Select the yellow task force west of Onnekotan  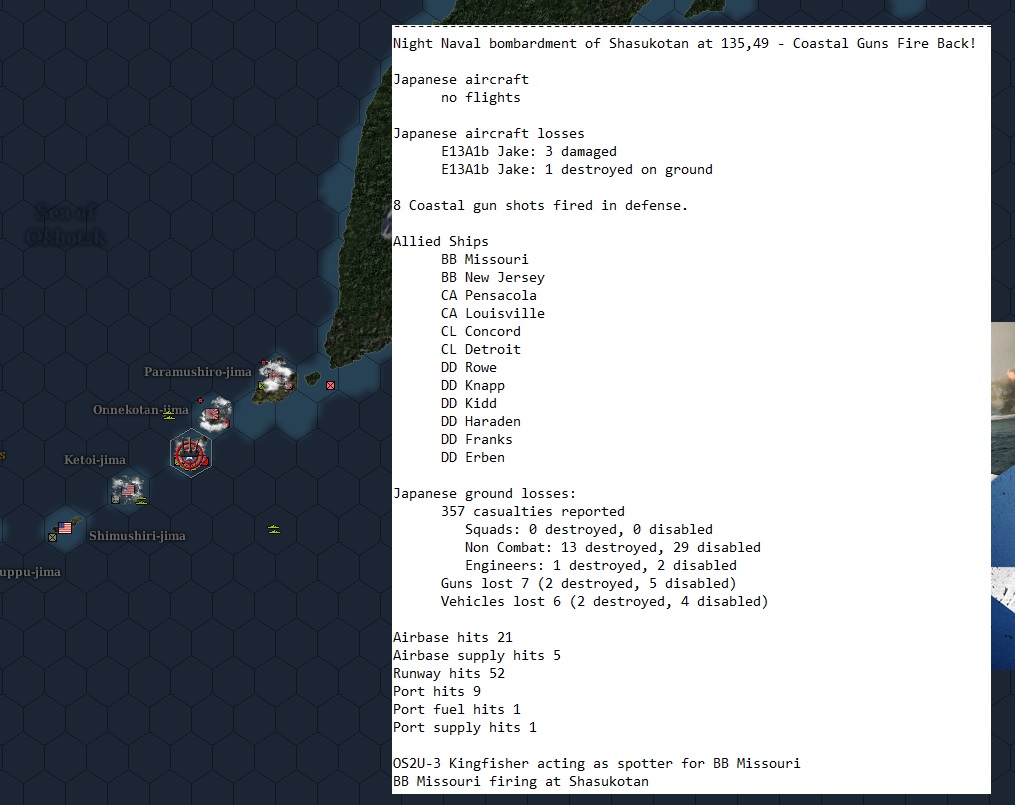point(168,415)
